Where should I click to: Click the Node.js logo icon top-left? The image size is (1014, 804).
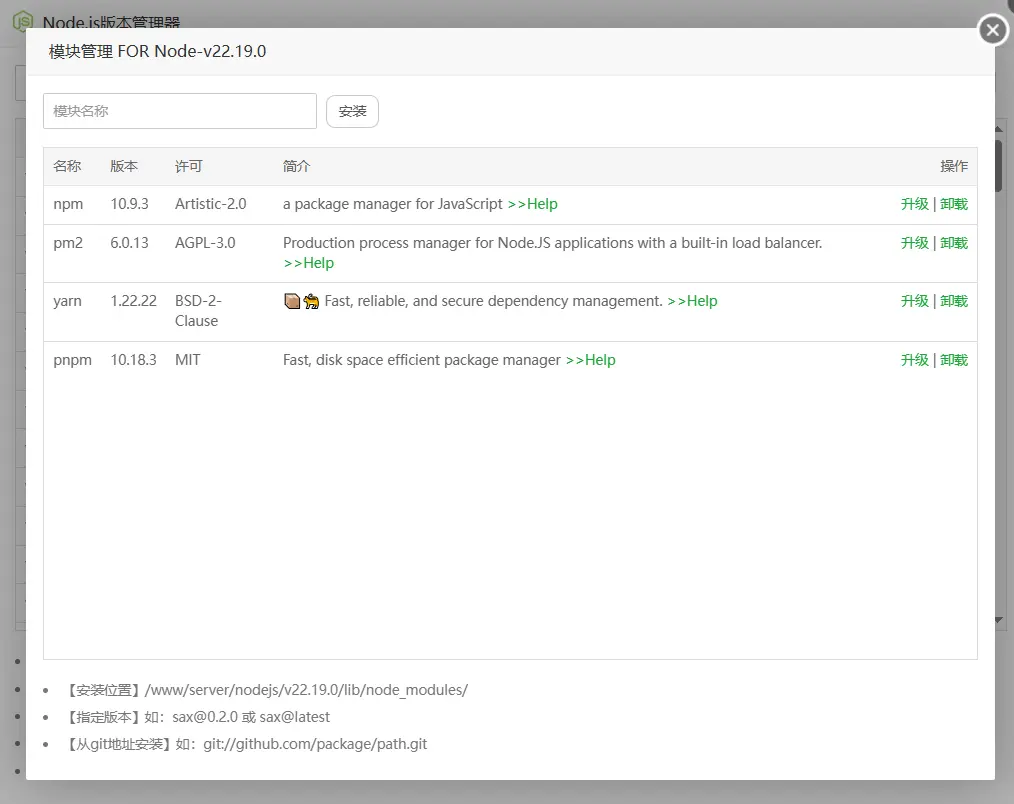[21, 21]
